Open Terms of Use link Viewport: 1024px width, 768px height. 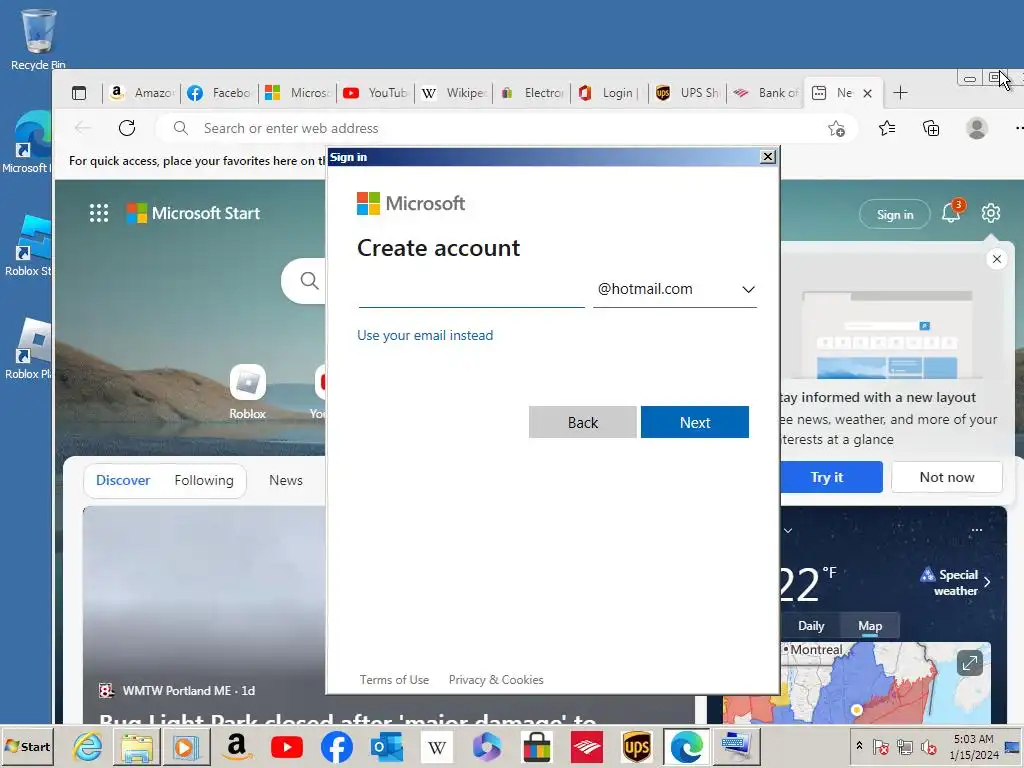[394, 680]
